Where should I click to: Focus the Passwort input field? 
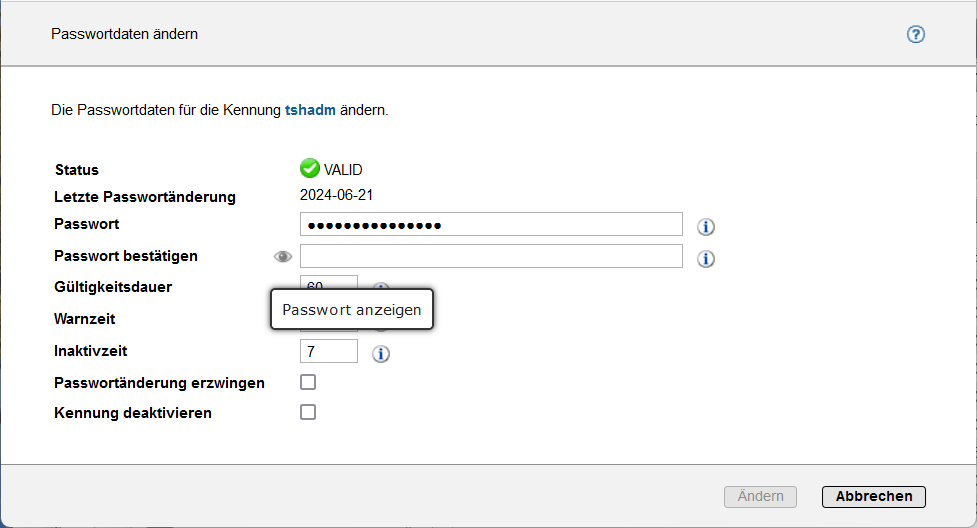click(491, 224)
